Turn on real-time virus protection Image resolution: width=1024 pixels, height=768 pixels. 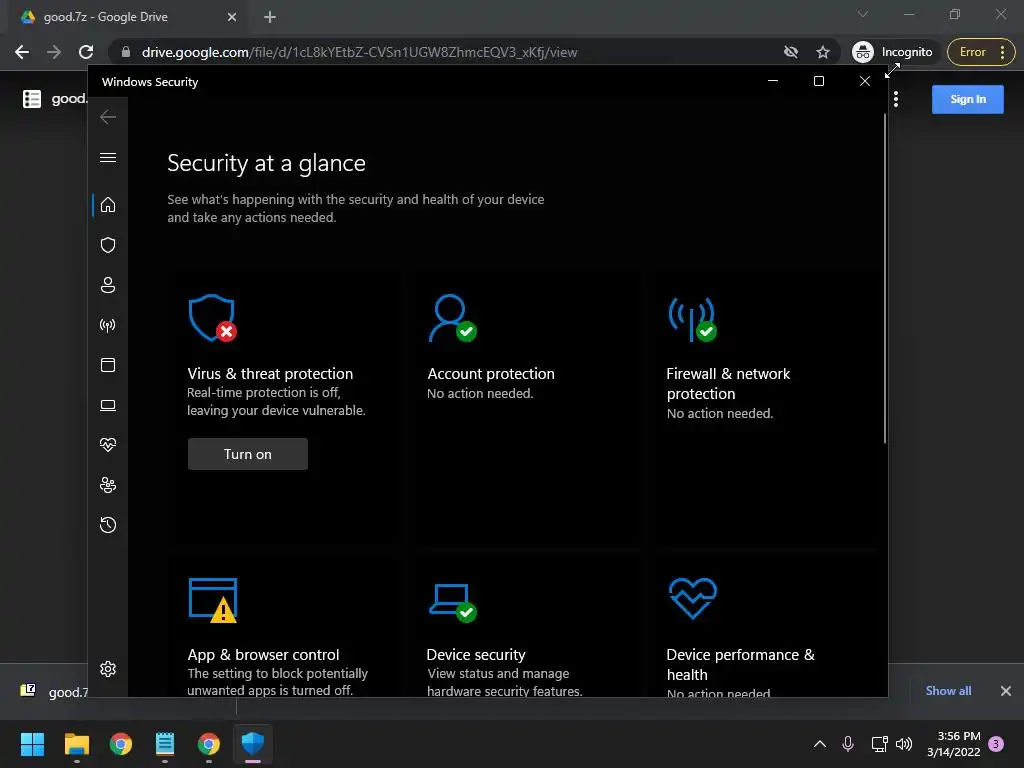tap(248, 454)
